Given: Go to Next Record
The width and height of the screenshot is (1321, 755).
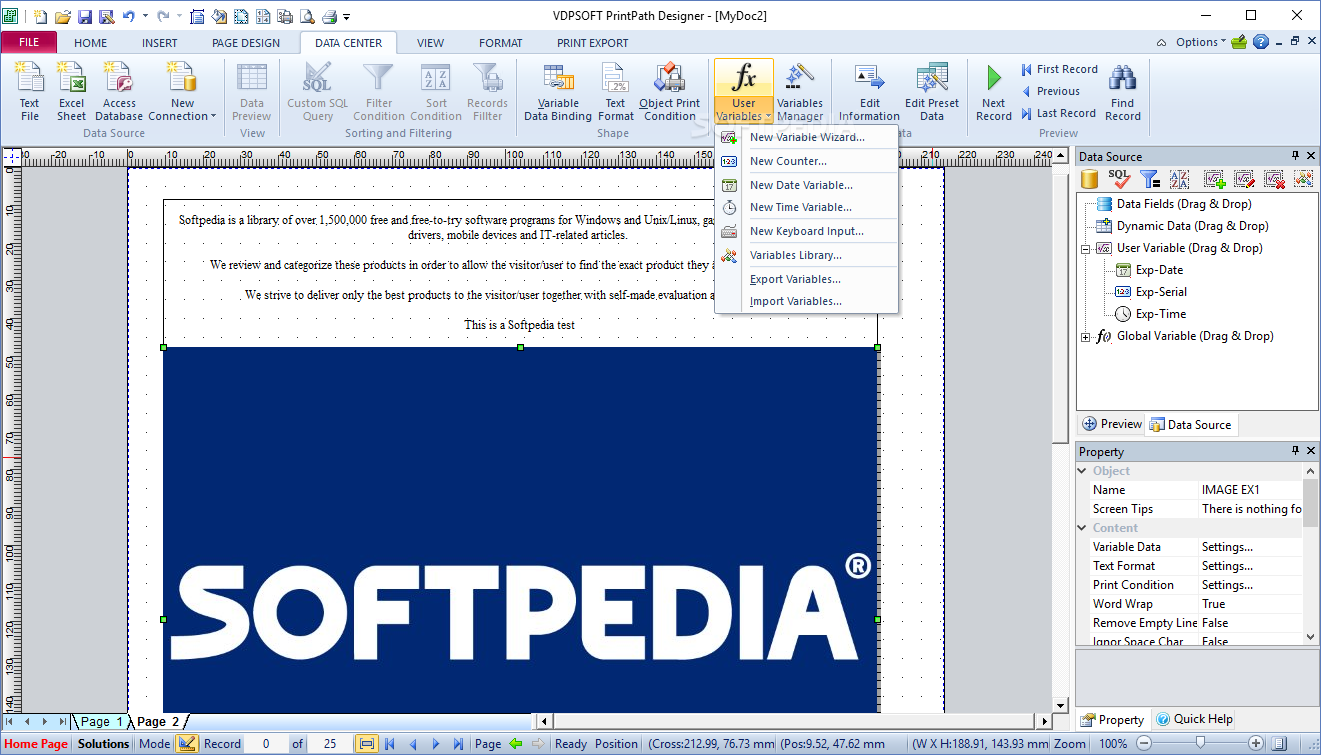Looking at the screenshot, I should tap(994, 91).
